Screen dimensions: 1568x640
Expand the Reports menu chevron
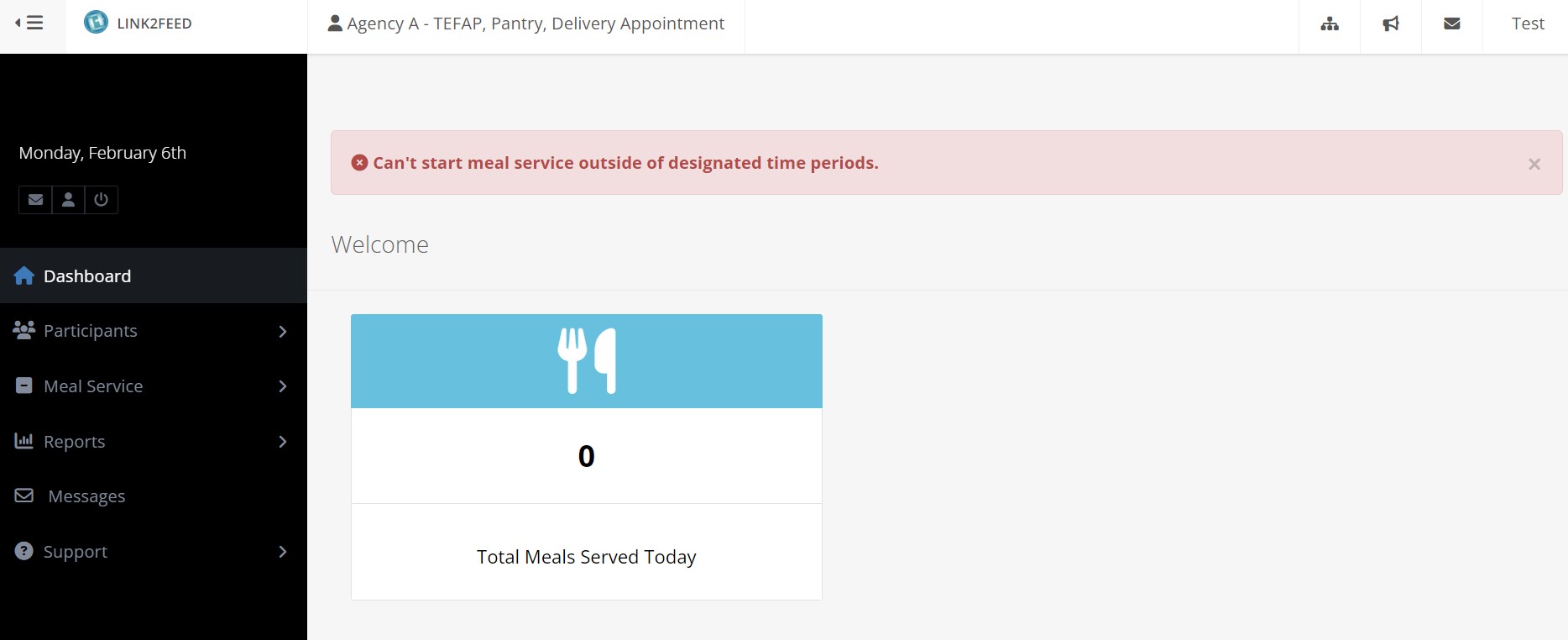[283, 442]
